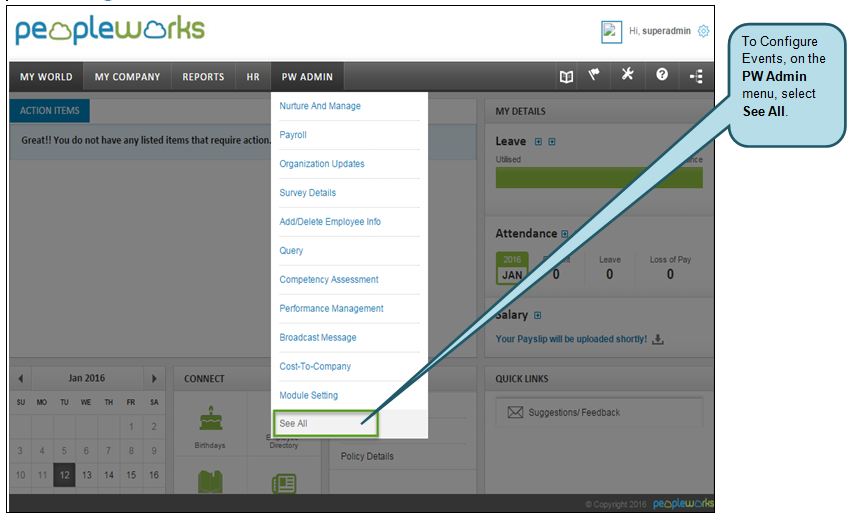This screenshot has height=522, width=852.
Task: Open the MY COMPANY menu
Action: pos(127,77)
